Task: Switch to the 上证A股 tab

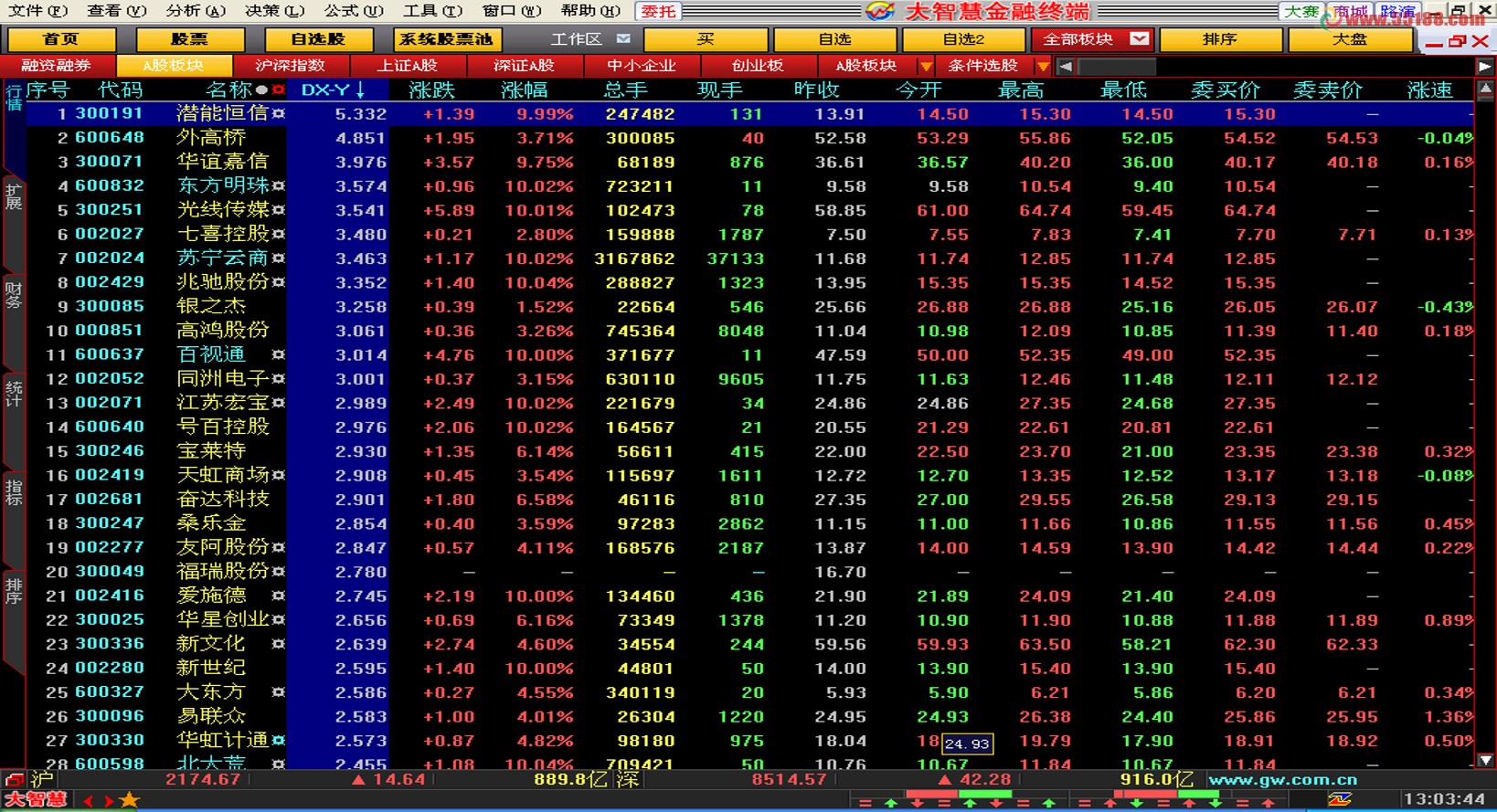Action: 408,66
